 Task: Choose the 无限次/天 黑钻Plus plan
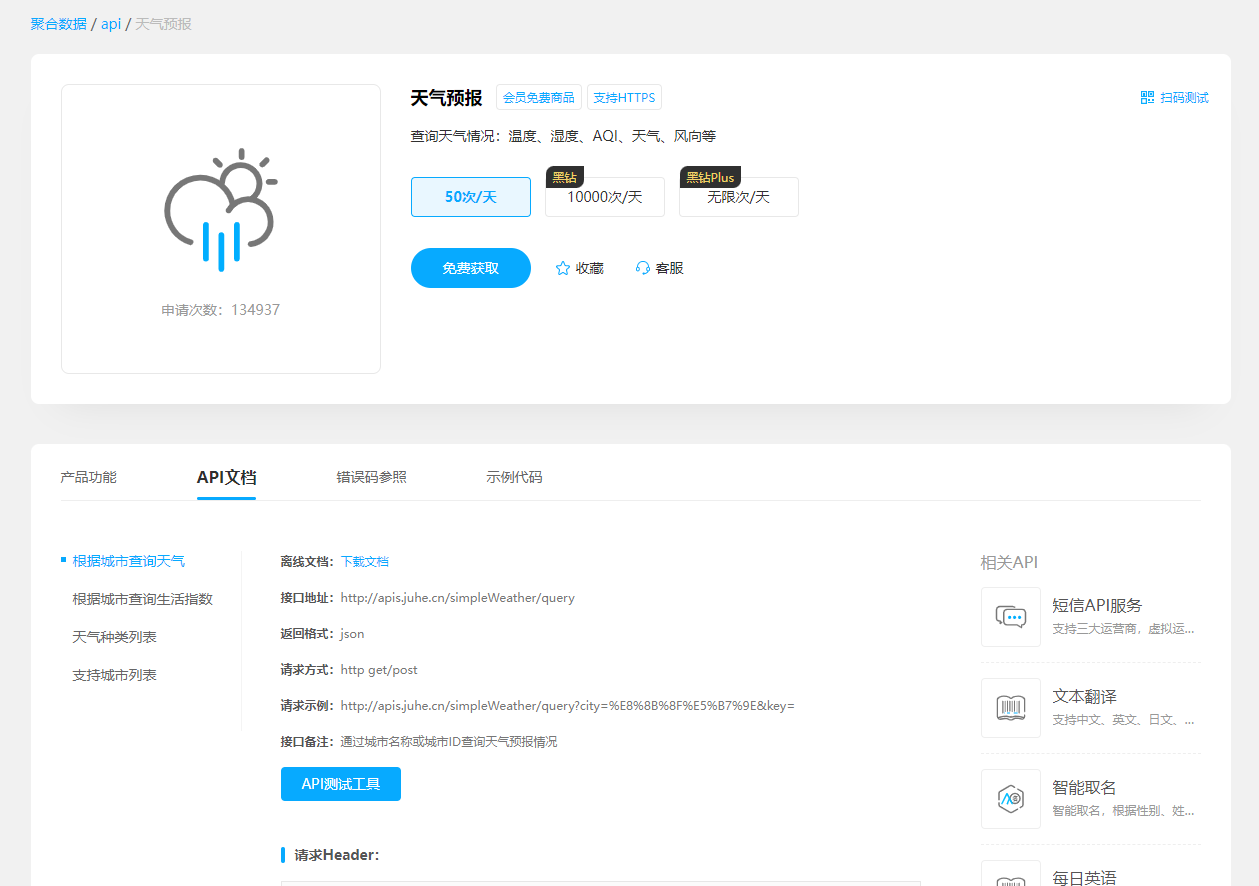pos(738,196)
